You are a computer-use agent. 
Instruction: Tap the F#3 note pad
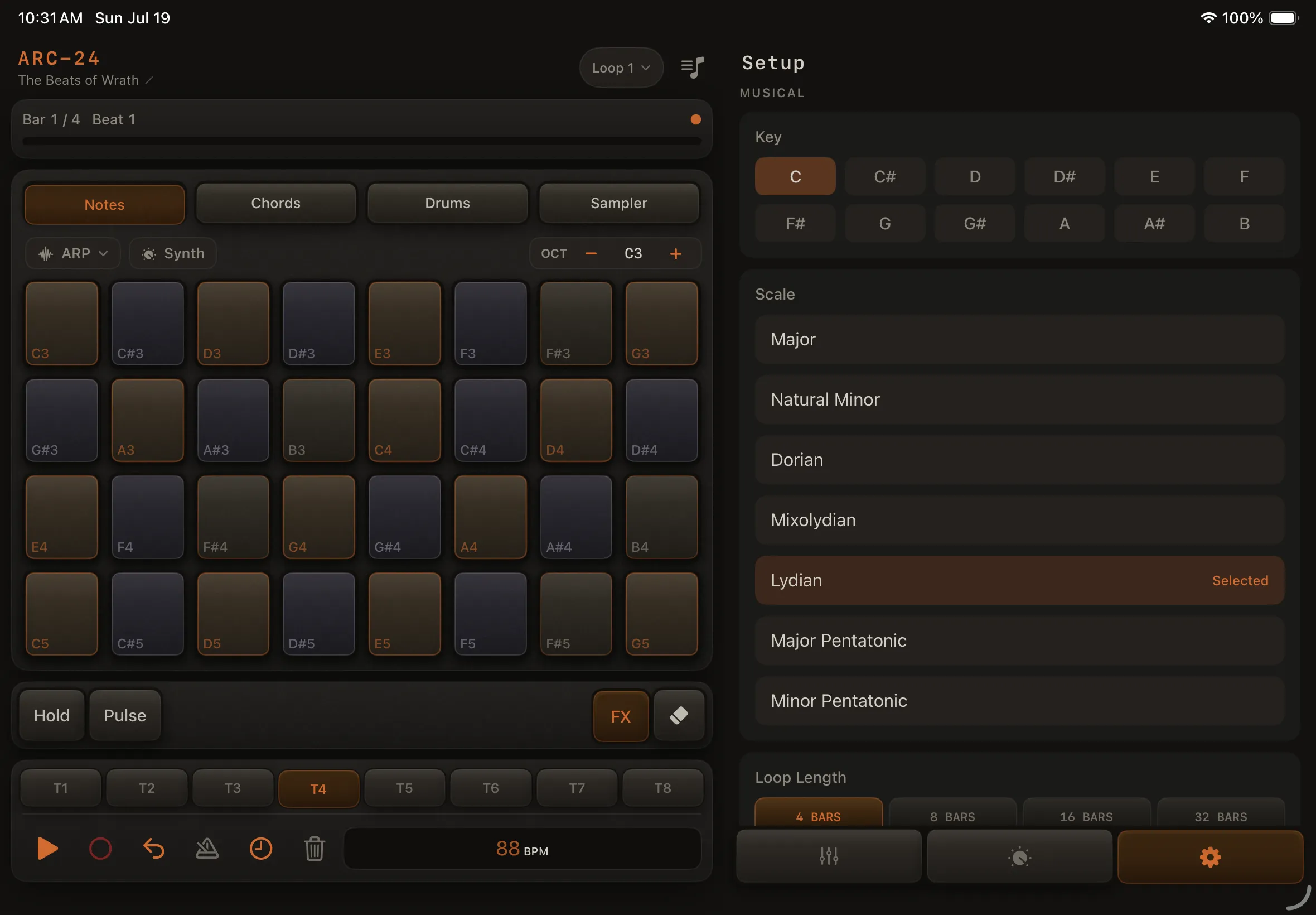[x=576, y=324]
